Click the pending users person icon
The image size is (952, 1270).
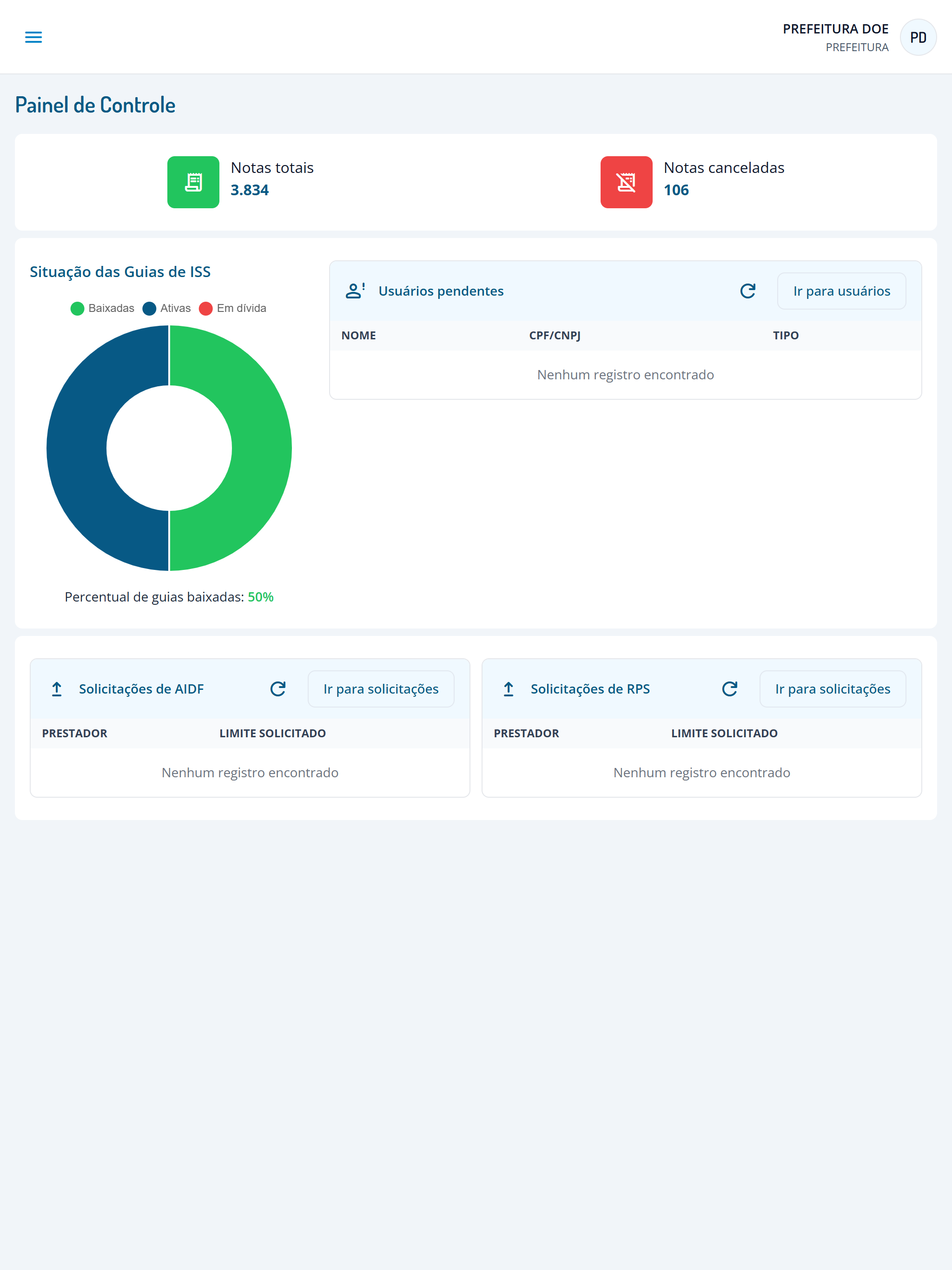click(355, 291)
